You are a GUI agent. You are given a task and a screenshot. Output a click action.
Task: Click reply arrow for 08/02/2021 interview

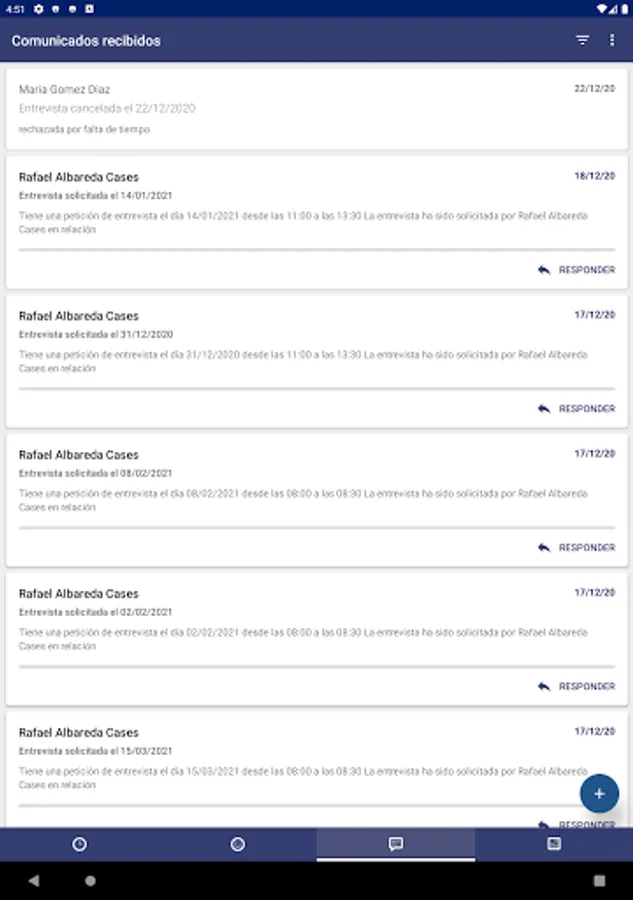click(x=544, y=548)
